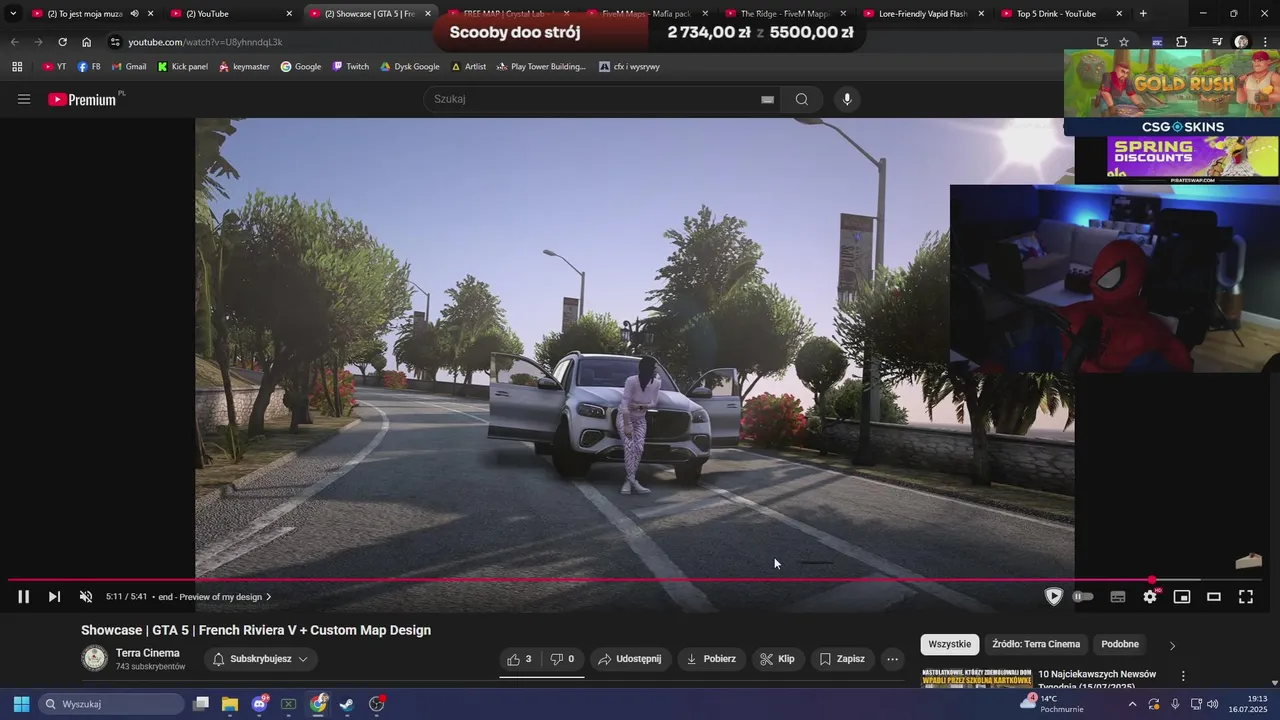
Task: Open the Dysk Google bookmark
Action: (410, 66)
